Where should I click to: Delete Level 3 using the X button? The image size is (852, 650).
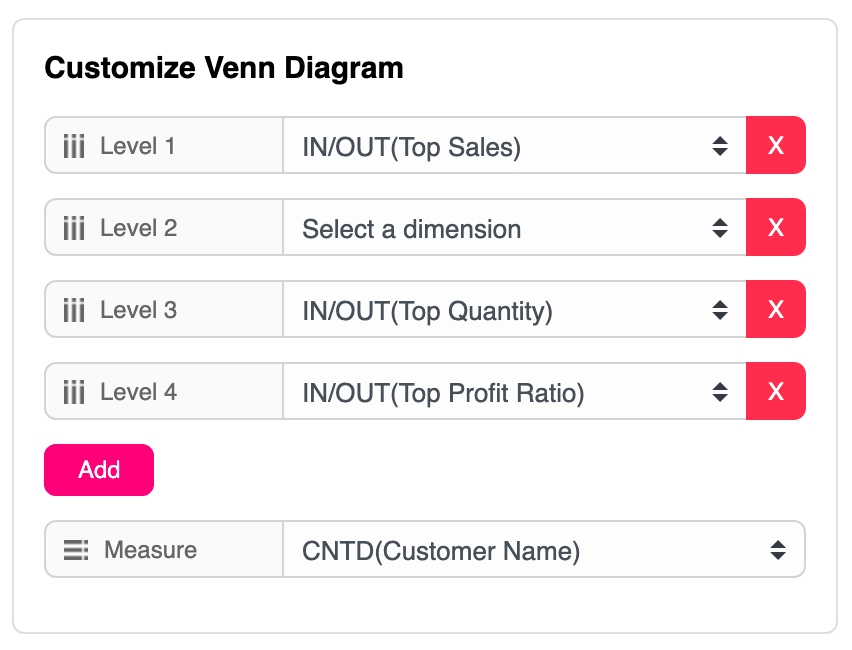[775, 310]
